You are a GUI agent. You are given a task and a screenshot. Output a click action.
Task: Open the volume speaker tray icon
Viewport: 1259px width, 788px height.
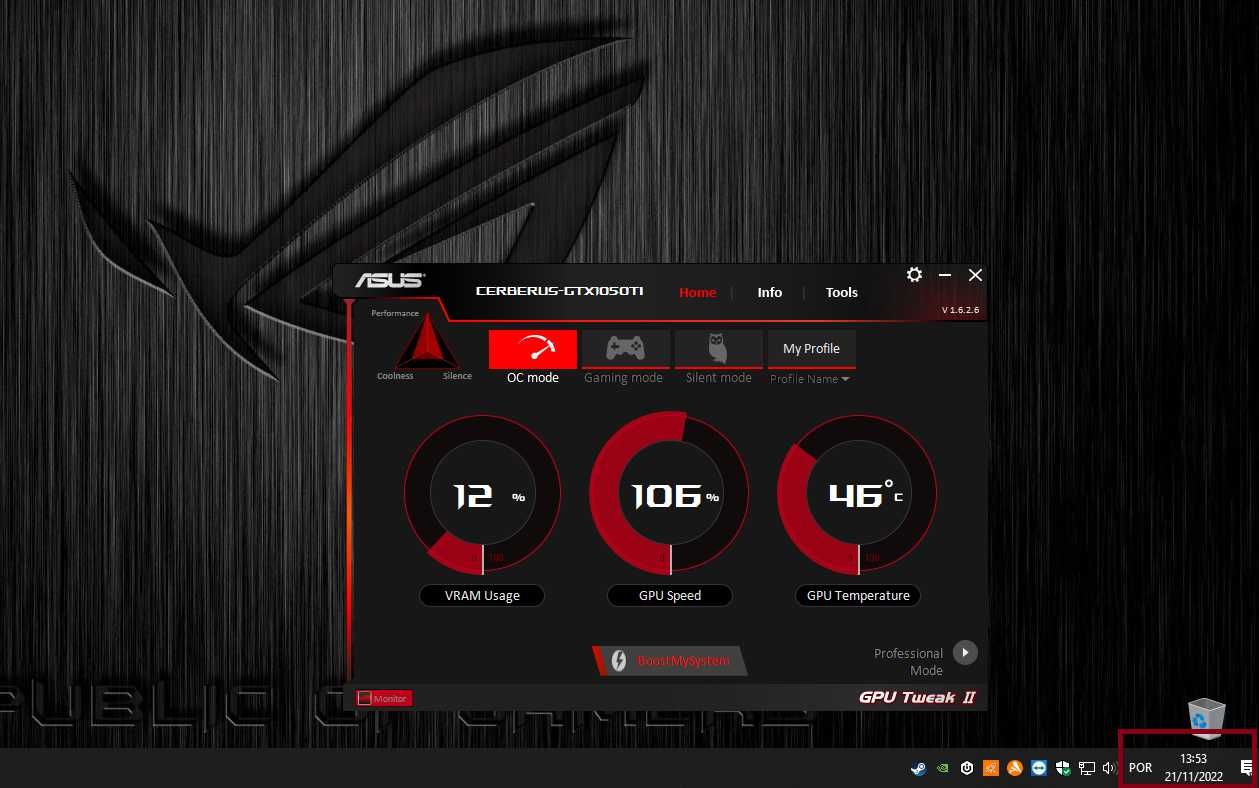[1109, 768]
